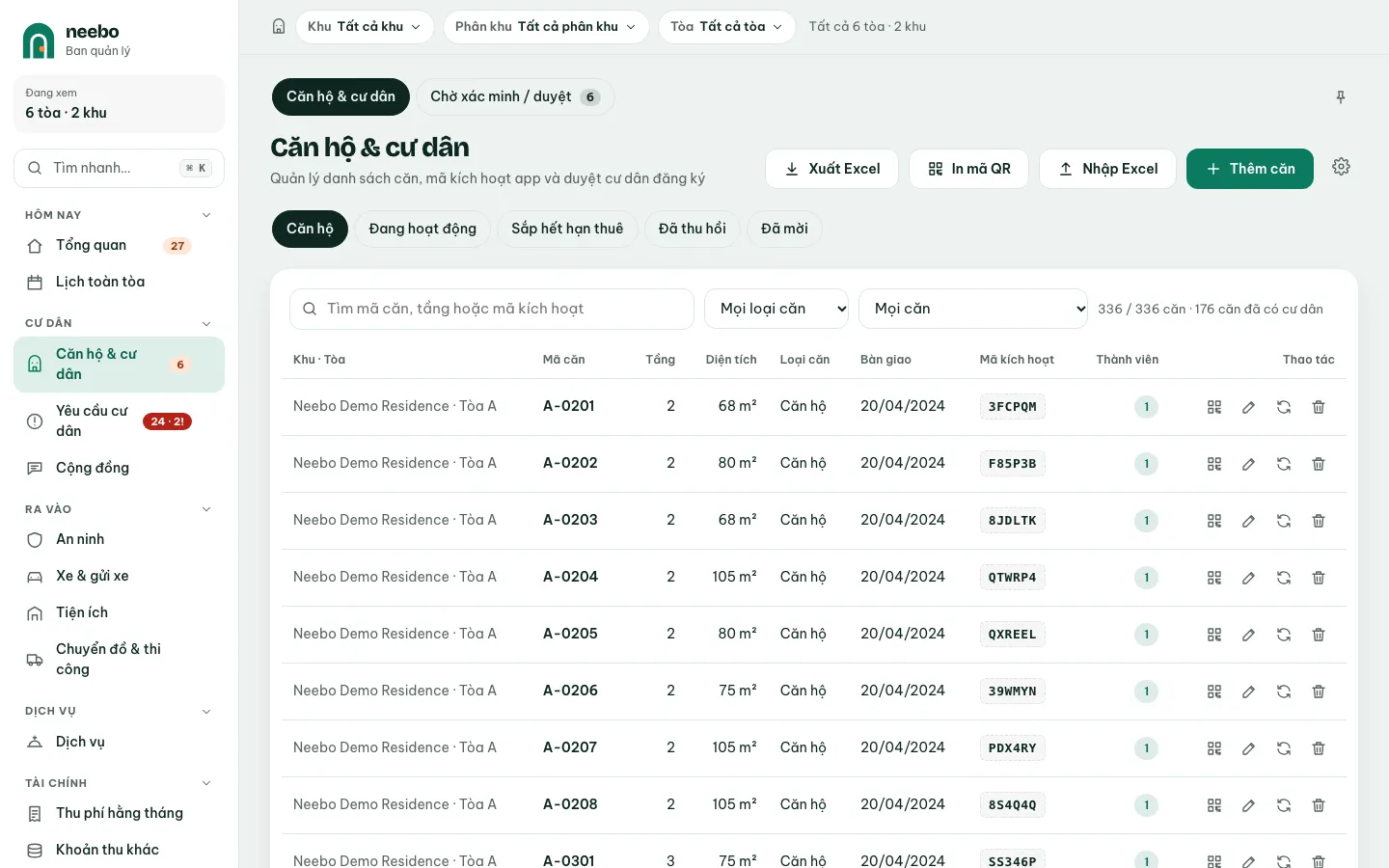Click the building icon beside Khu filter
This screenshot has height=868, width=1389.
(279, 27)
